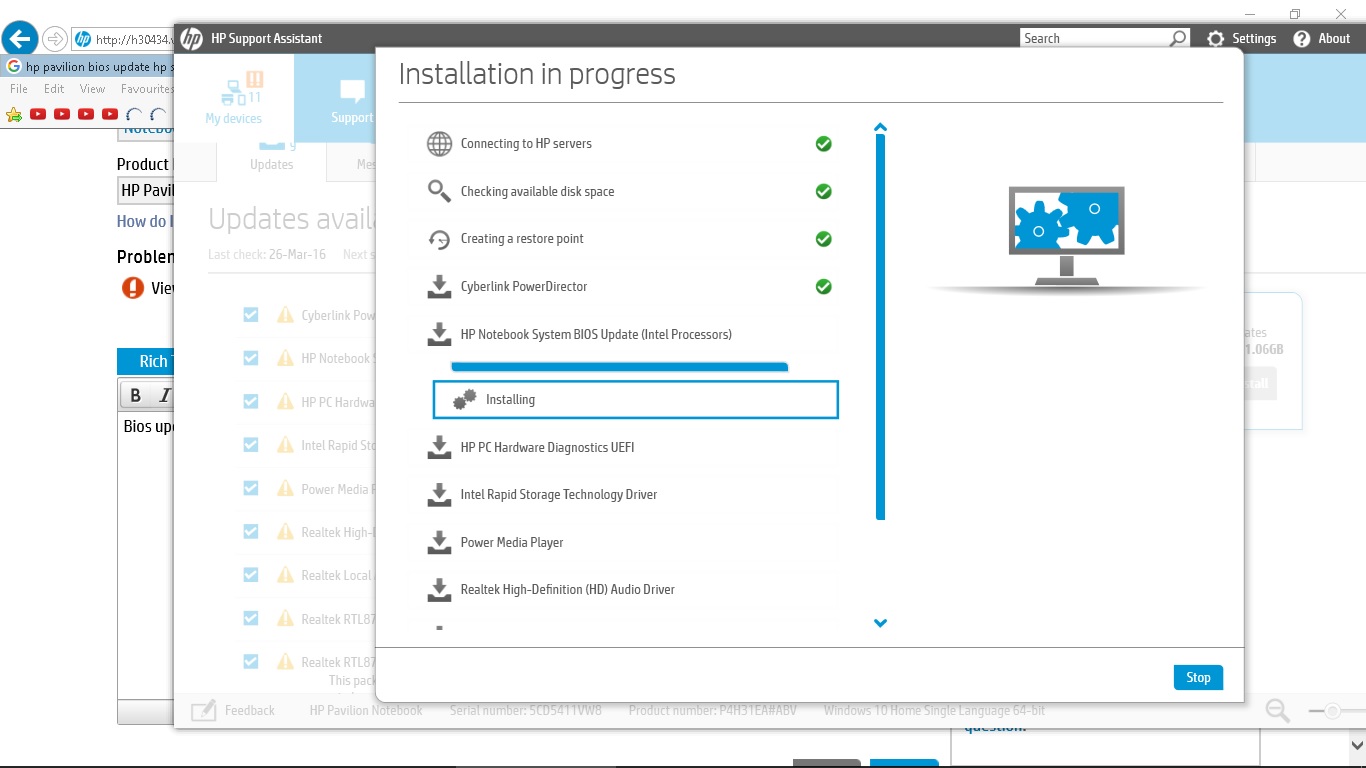This screenshot has height=768, width=1366.
Task: Open the browser's View menu
Action: point(93,89)
